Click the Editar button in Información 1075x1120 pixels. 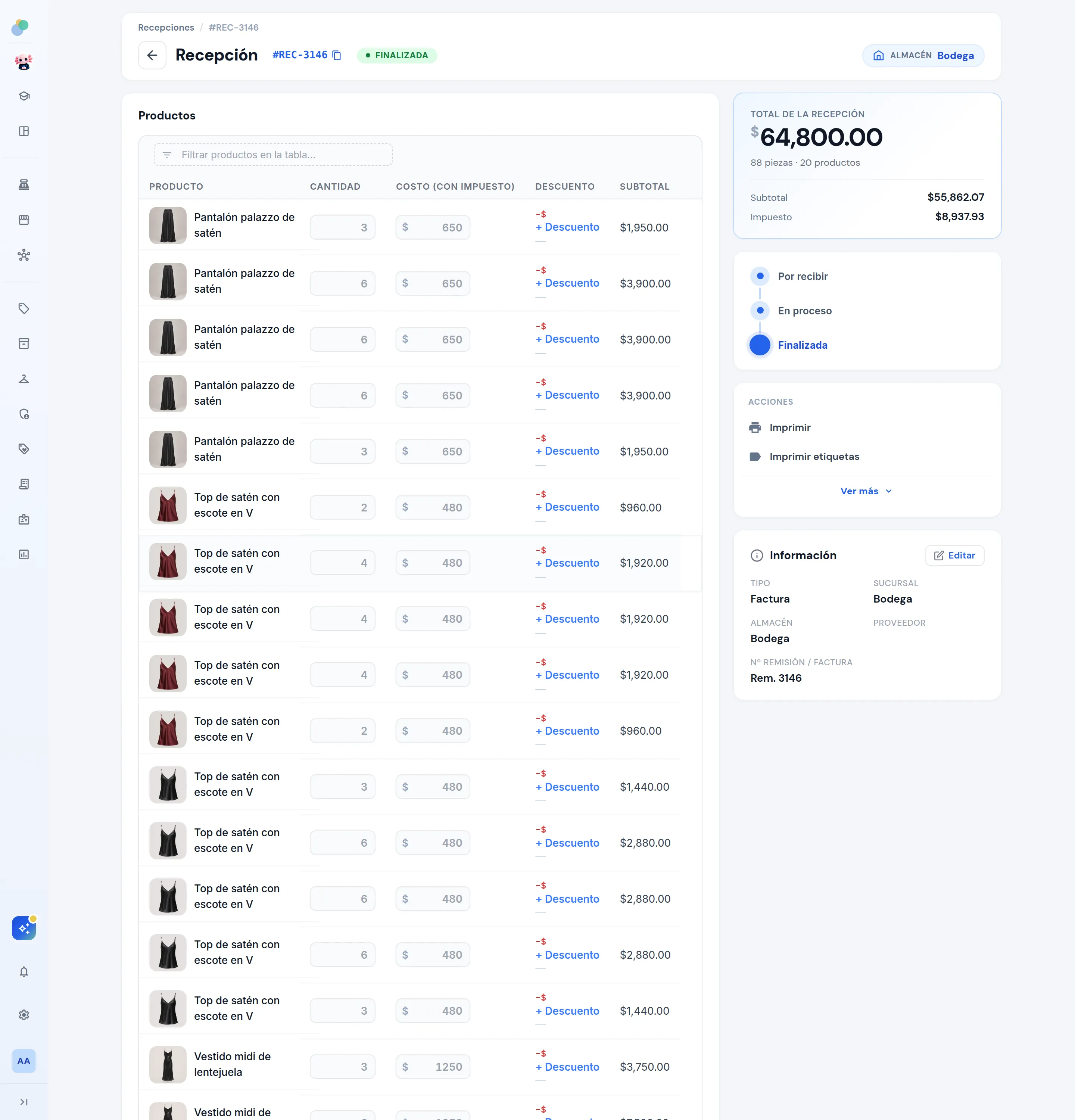954,556
